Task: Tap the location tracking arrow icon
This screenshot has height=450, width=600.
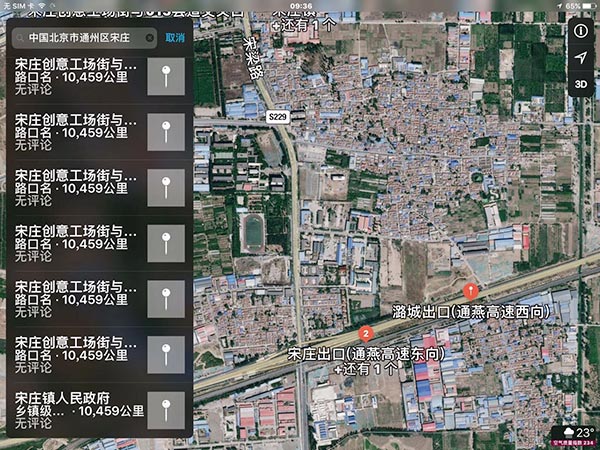Action: click(x=580, y=57)
